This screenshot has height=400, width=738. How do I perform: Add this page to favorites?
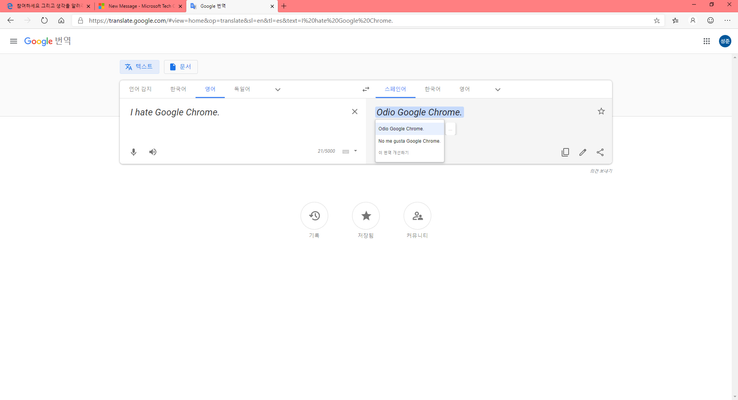[x=657, y=21]
